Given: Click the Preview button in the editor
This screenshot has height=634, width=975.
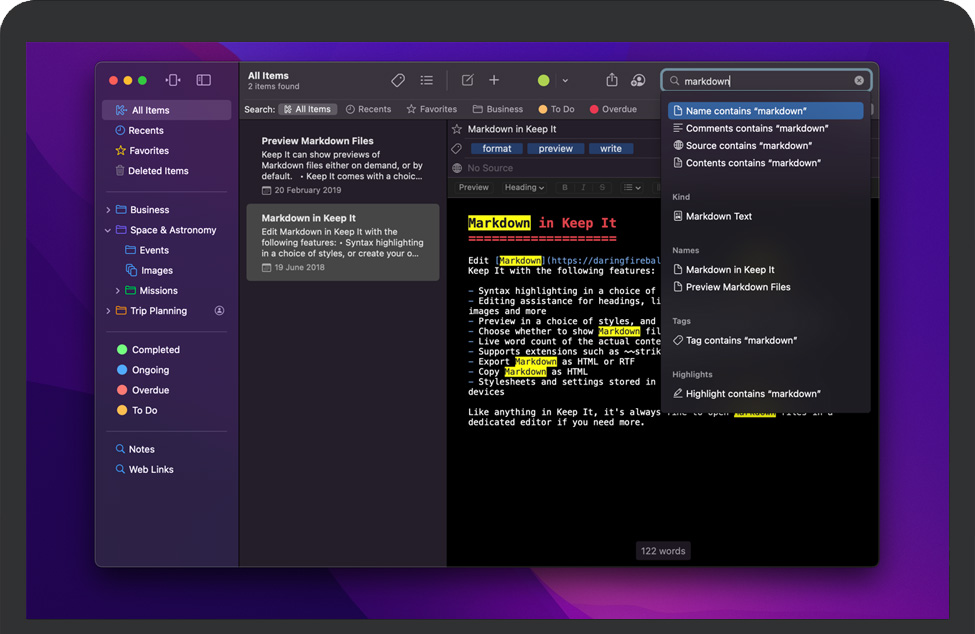Looking at the screenshot, I should click(474, 187).
